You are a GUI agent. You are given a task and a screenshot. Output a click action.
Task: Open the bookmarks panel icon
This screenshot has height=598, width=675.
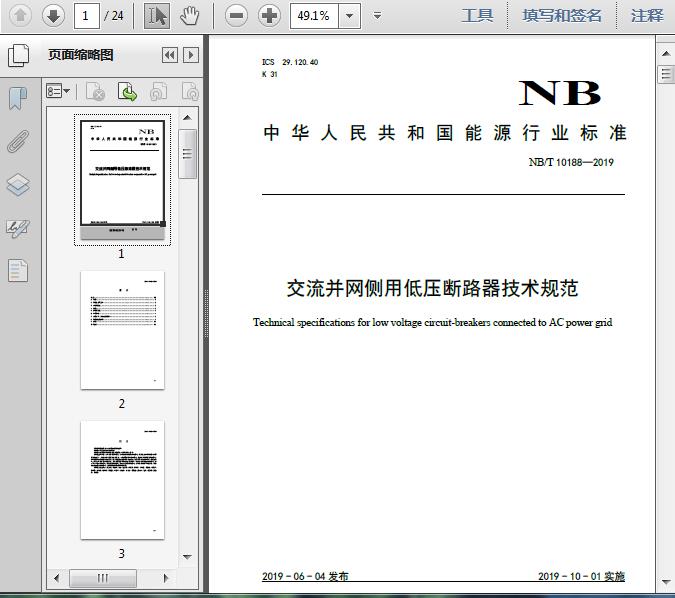[x=18, y=98]
